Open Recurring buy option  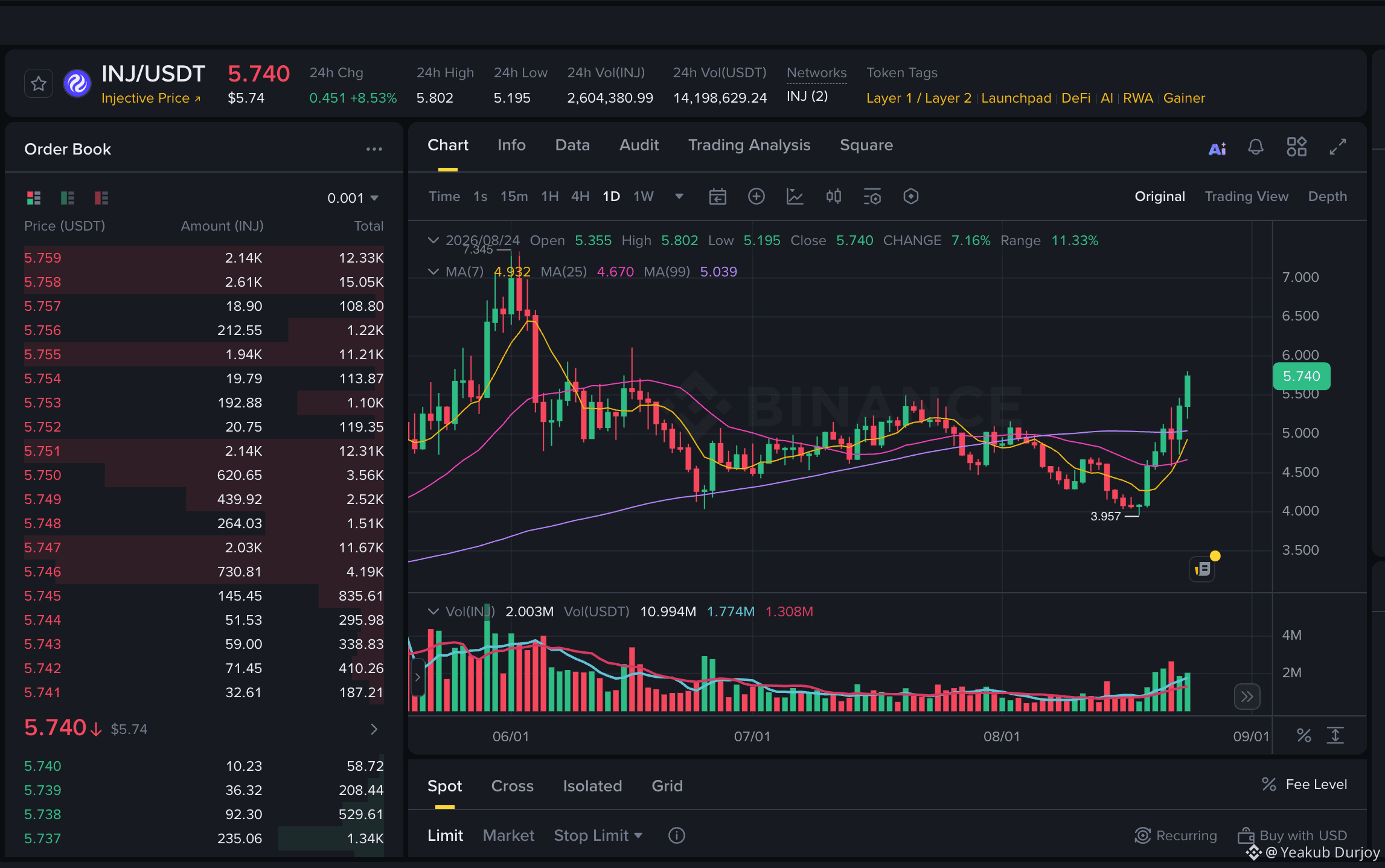pyautogui.click(x=1175, y=835)
